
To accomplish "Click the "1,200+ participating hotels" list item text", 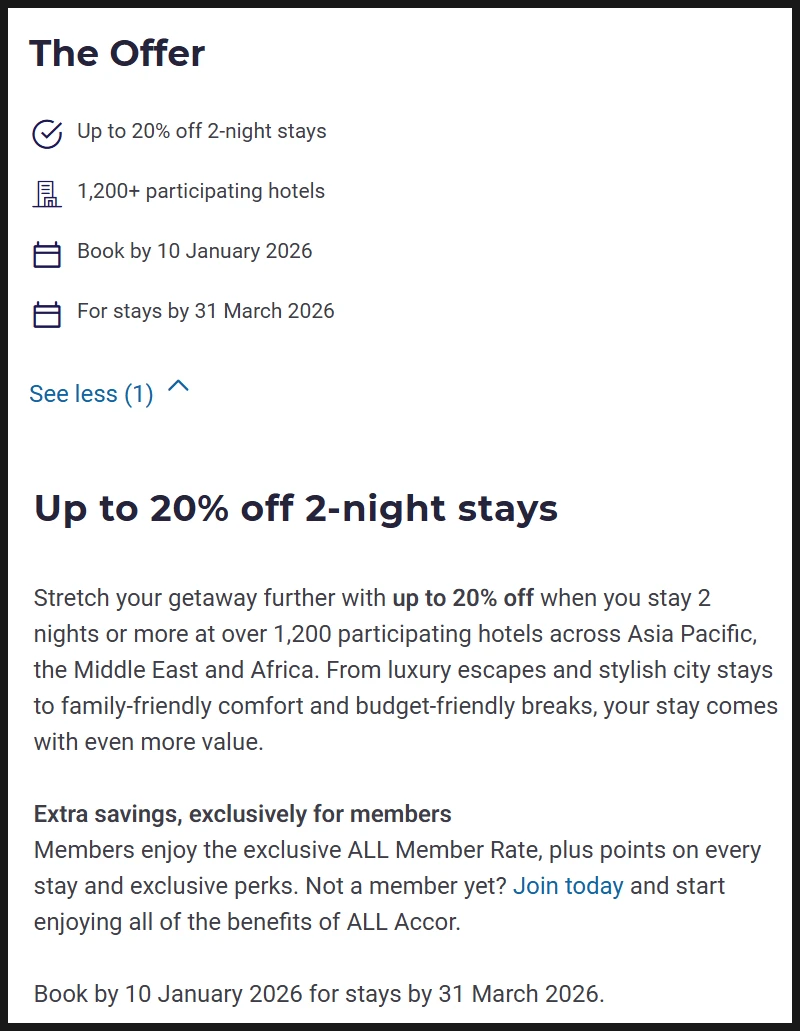I will (201, 191).
